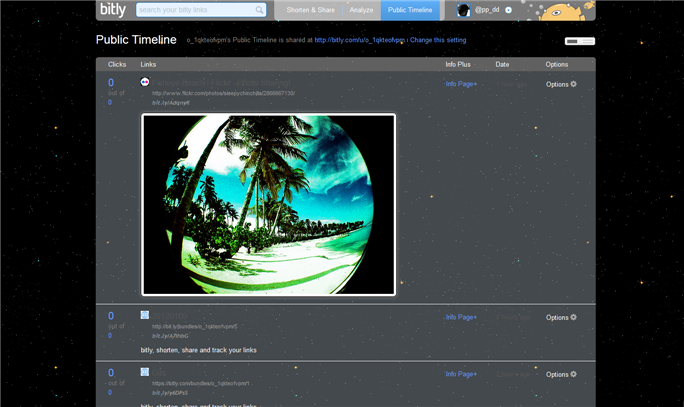Open Info Page+ for the Flickr link
This screenshot has height=407, width=684.
point(461,84)
